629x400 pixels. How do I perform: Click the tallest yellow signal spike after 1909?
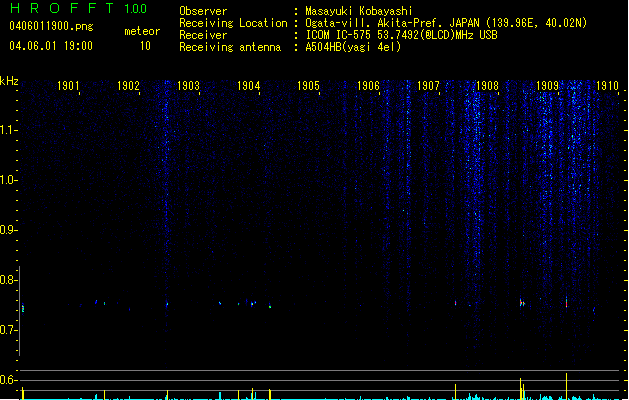[566, 386]
